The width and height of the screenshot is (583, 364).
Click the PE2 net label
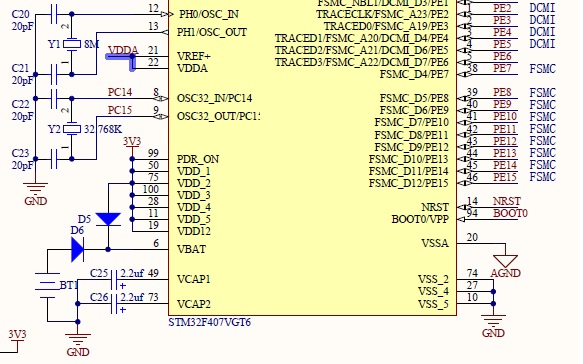coord(502,9)
